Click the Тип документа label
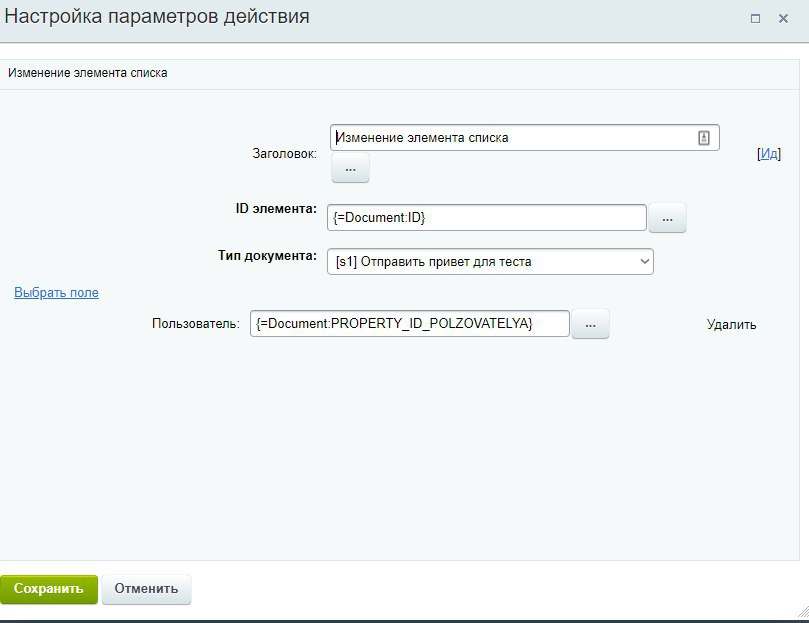 [x=267, y=256]
